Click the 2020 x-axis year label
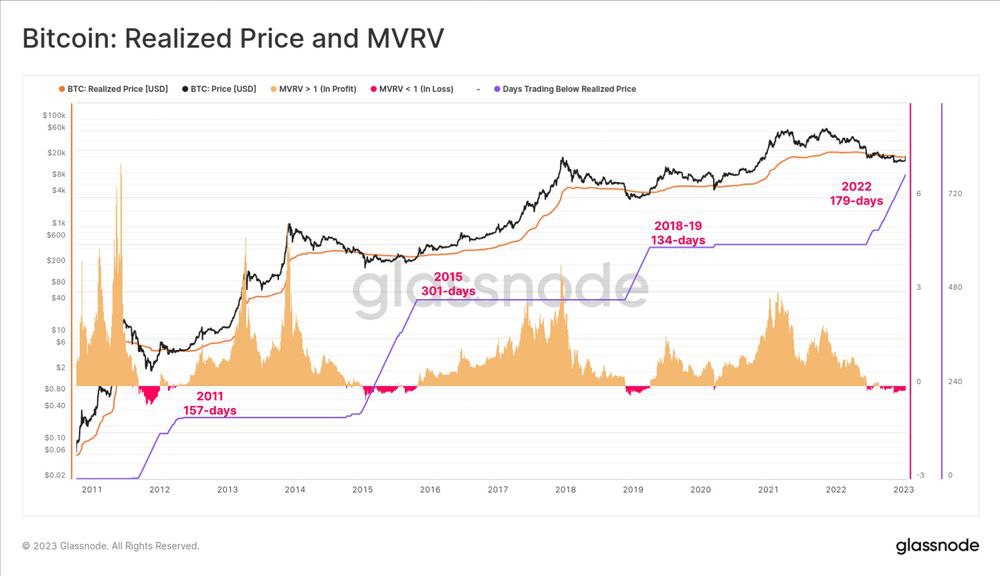Viewport: 1000px width, 576px height. coord(700,490)
